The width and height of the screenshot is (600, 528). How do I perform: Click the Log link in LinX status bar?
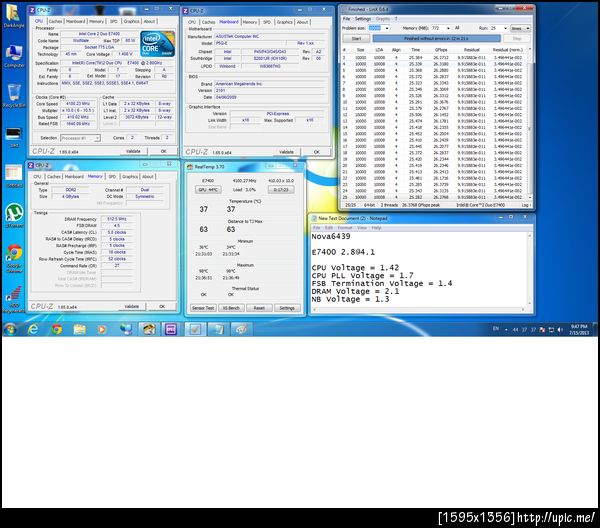tap(525, 205)
